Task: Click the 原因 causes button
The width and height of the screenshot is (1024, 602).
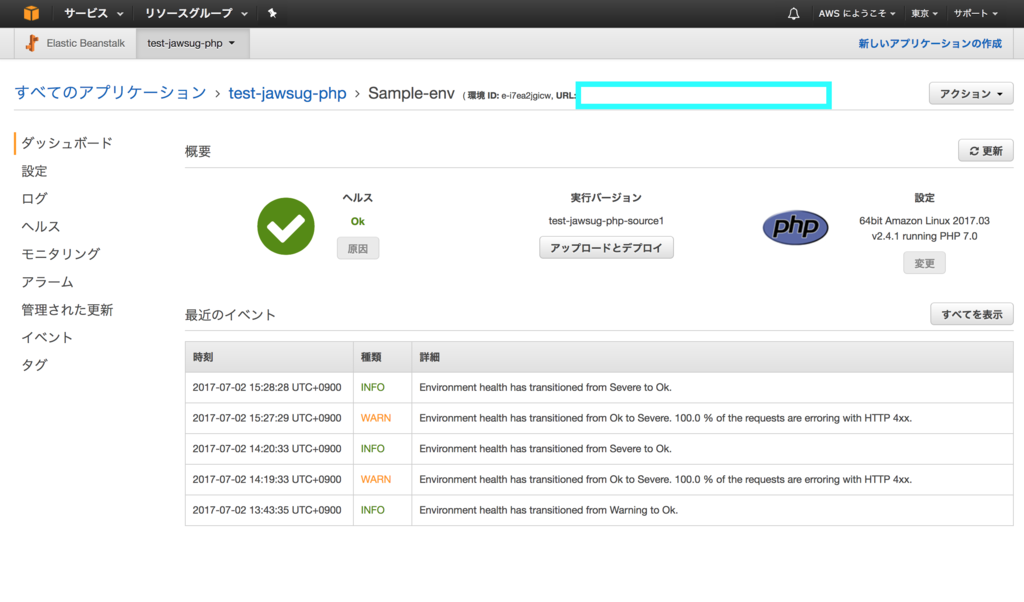Action: (358, 249)
